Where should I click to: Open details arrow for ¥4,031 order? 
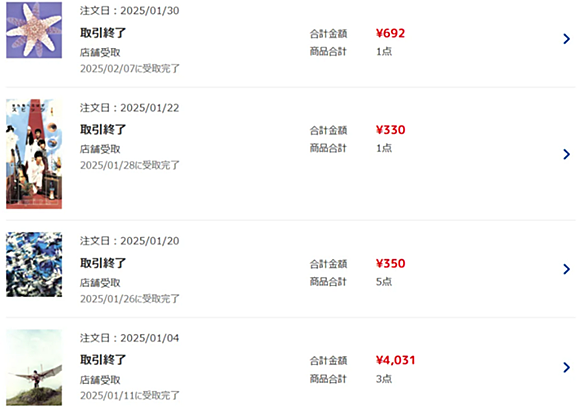(x=567, y=367)
